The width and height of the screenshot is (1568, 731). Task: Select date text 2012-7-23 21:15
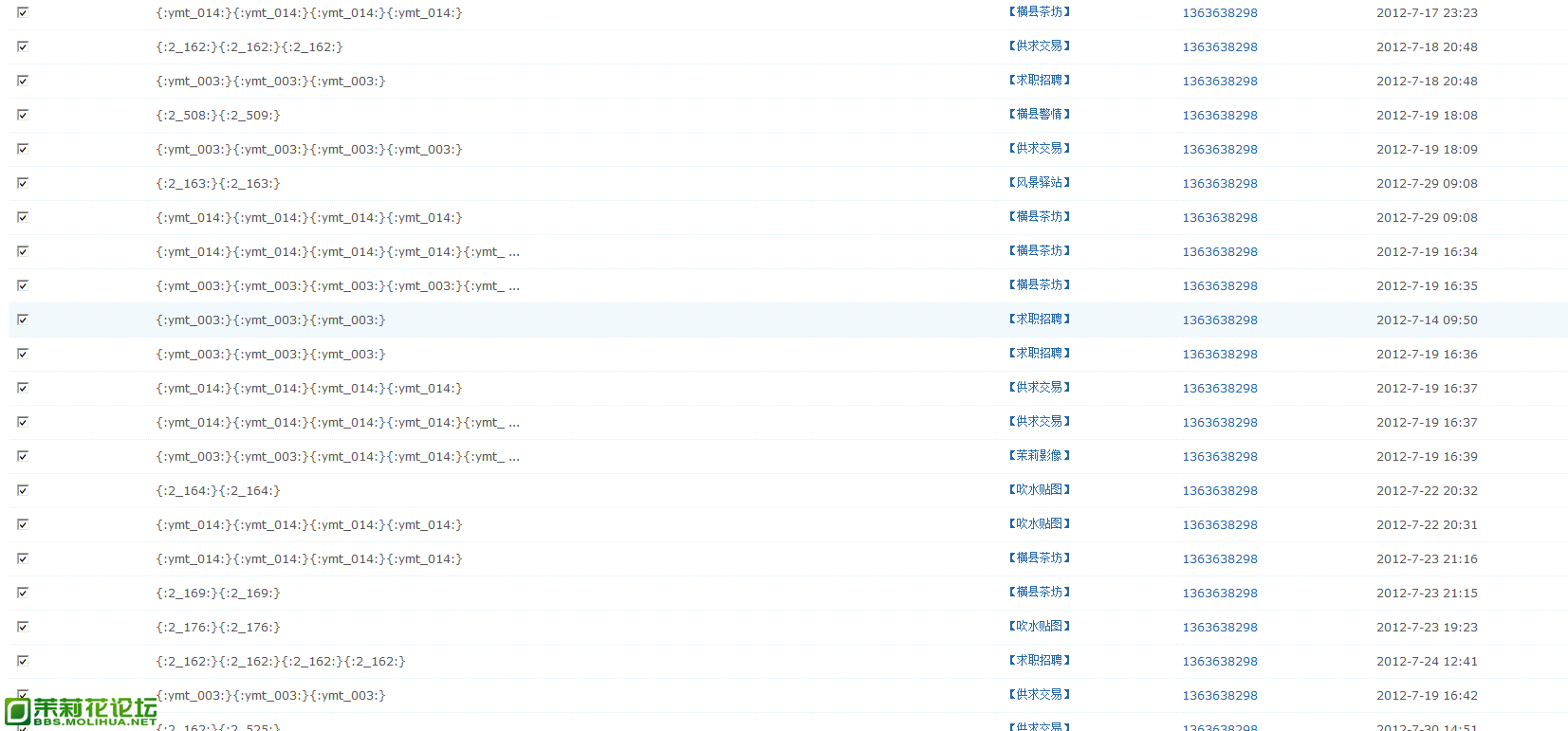(1427, 594)
